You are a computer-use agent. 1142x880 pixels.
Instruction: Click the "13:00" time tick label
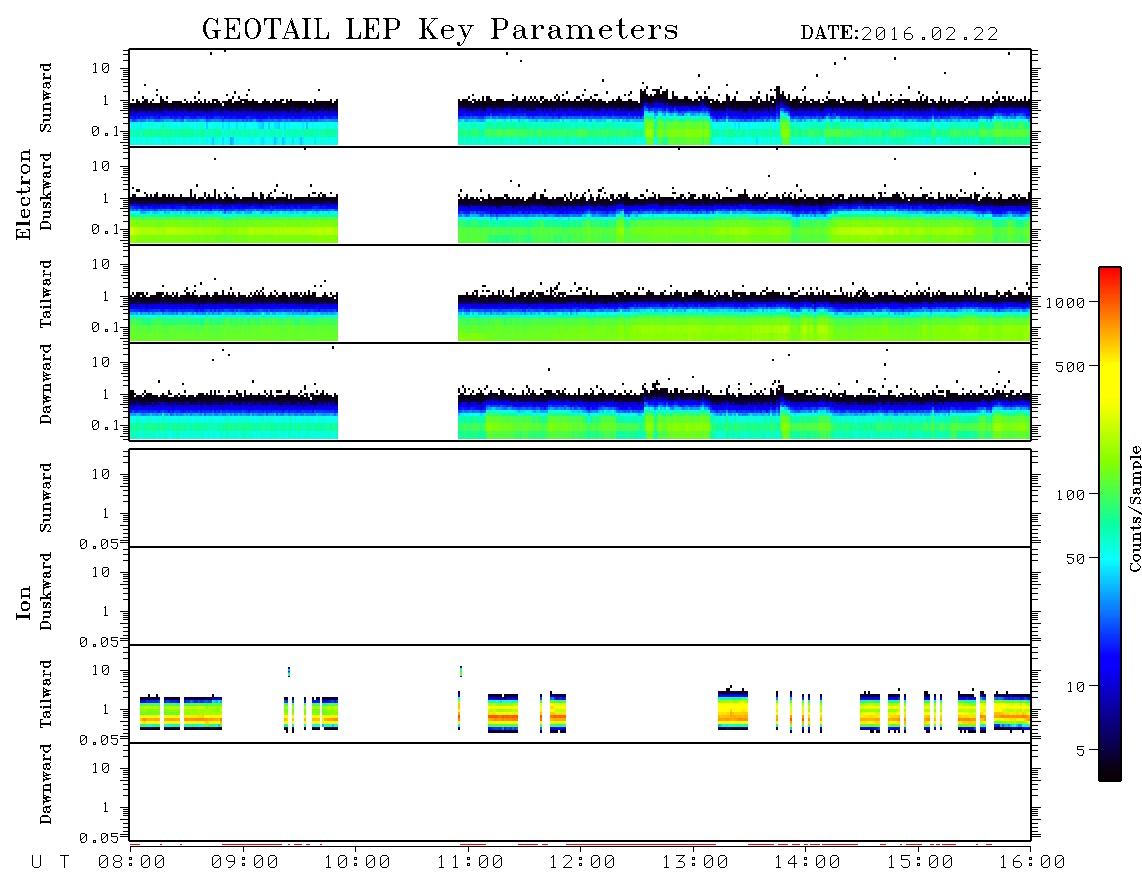tap(695, 862)
